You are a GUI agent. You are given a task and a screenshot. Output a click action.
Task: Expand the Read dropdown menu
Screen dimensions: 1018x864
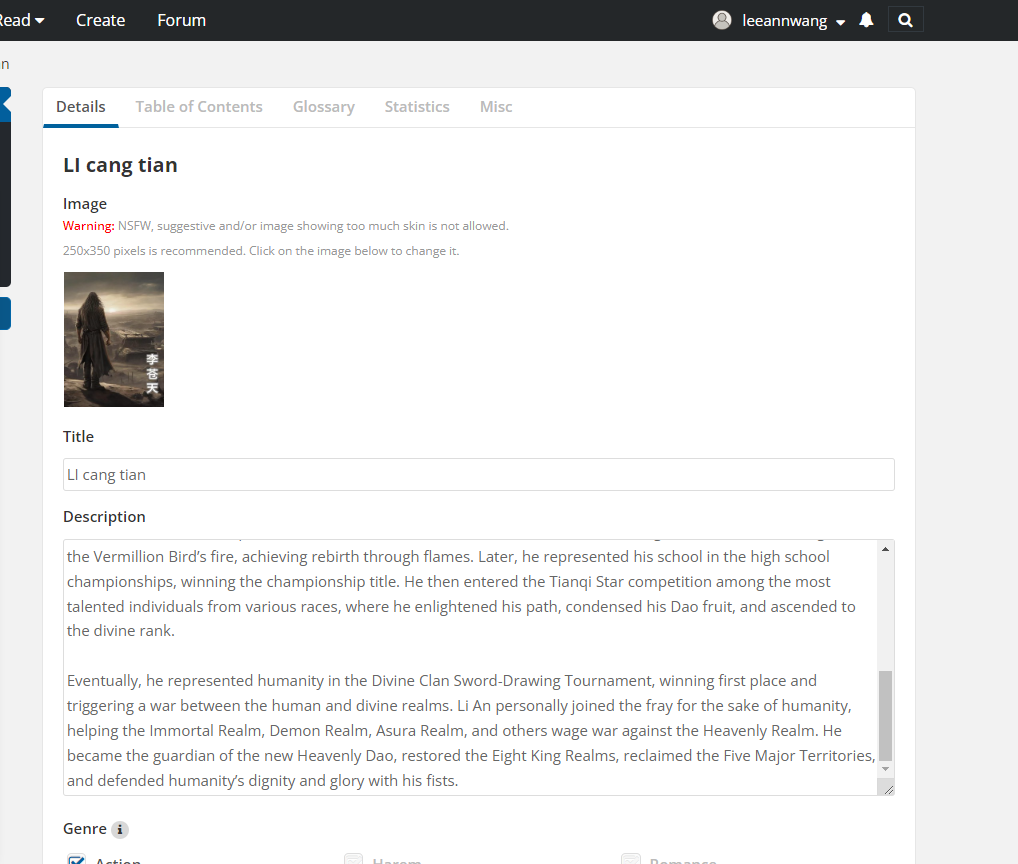tap(20, 20)
